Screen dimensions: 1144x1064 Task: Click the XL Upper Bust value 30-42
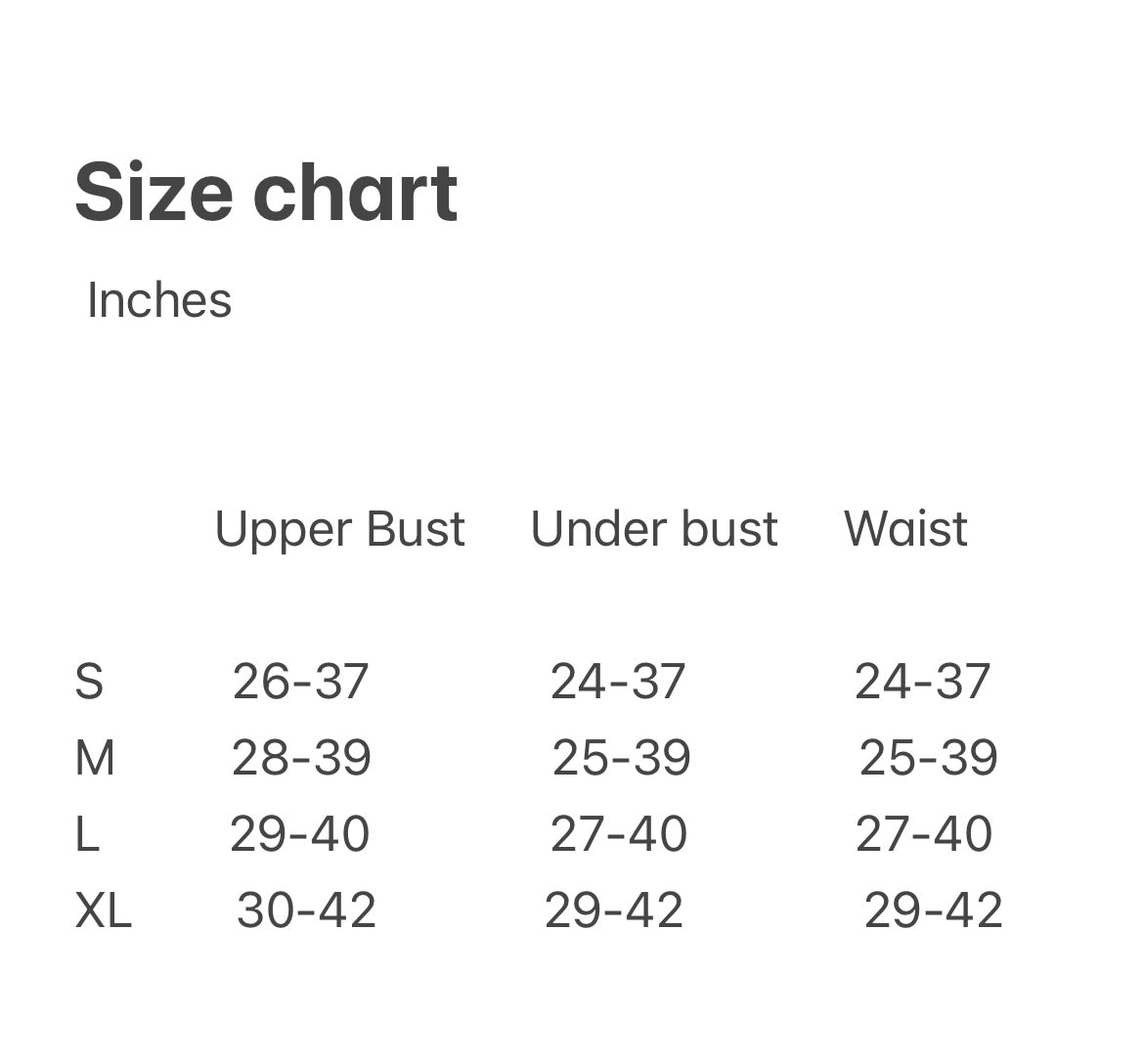(x=306, y=910)
